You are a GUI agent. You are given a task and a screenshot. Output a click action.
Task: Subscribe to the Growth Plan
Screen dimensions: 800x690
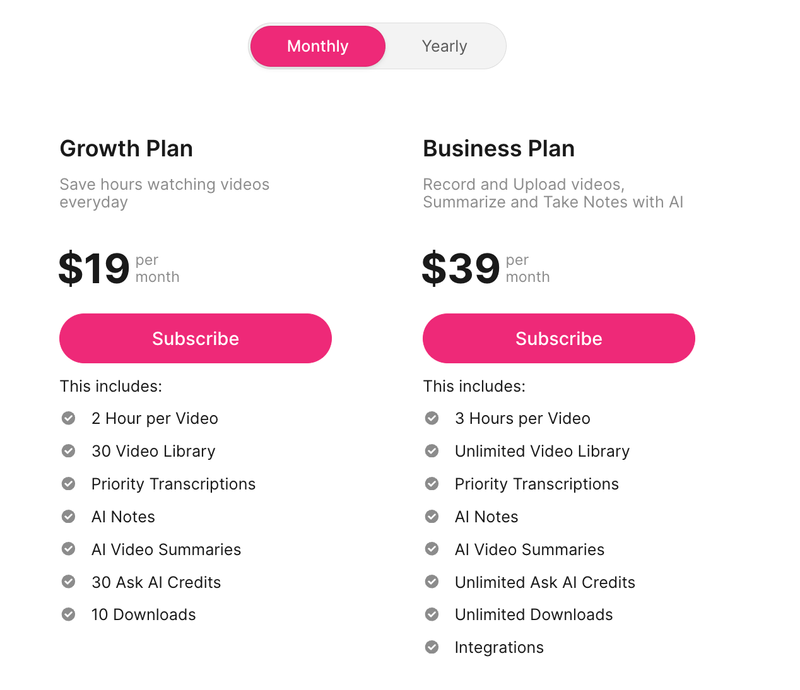pos(195,338)
